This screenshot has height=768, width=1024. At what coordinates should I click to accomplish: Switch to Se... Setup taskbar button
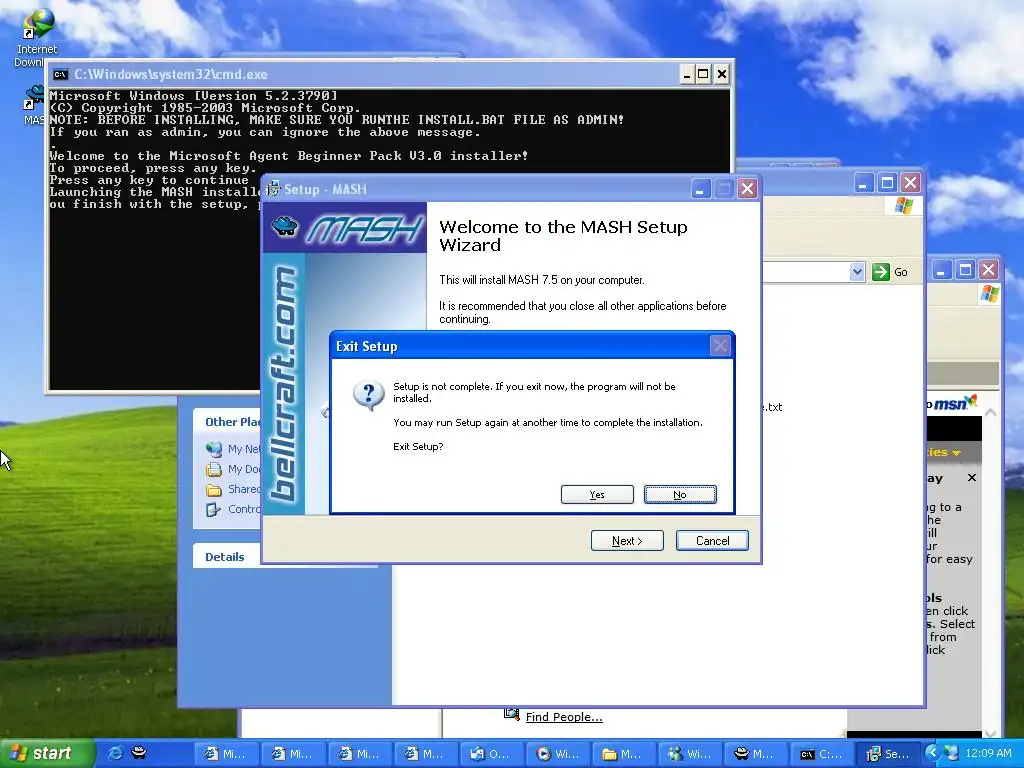[x=888, y=754]
